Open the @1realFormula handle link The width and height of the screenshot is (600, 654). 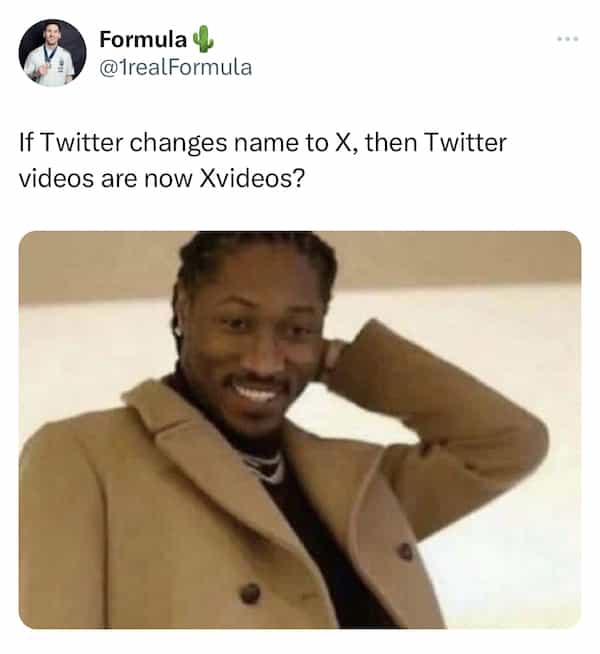click(176, 68)
